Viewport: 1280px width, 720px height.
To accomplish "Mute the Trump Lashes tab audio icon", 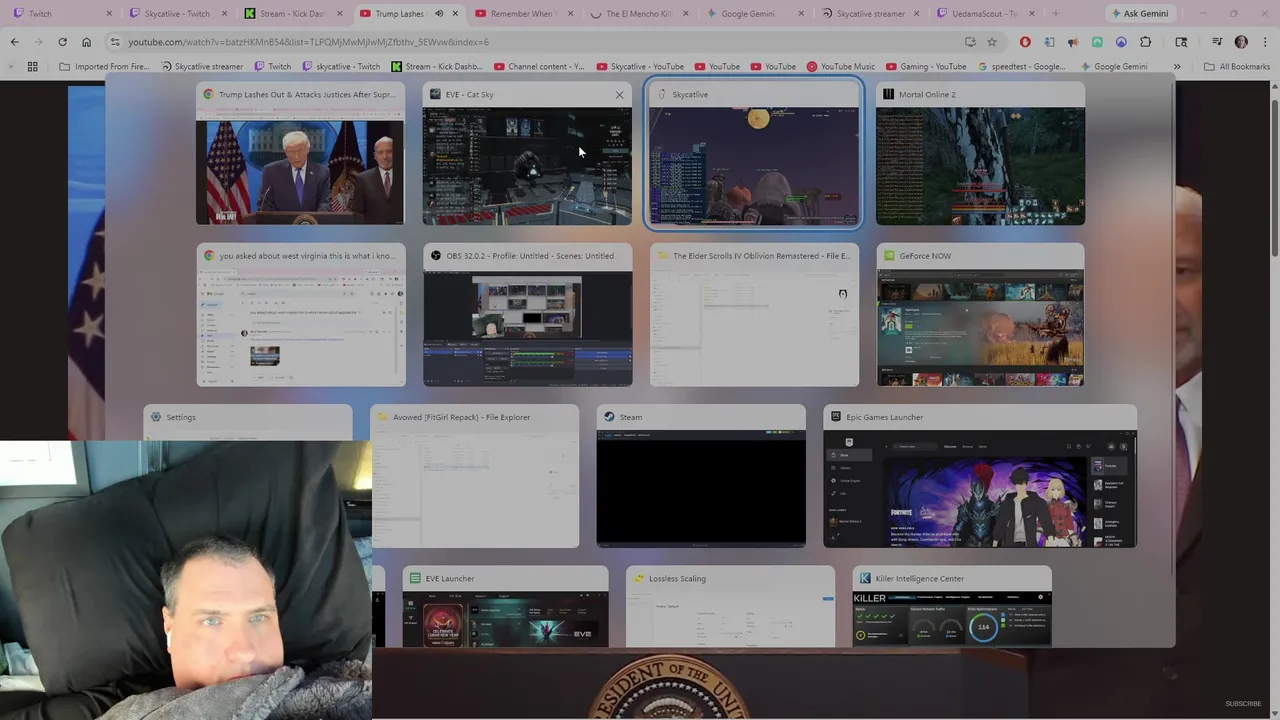I will (x=438, y=14).
